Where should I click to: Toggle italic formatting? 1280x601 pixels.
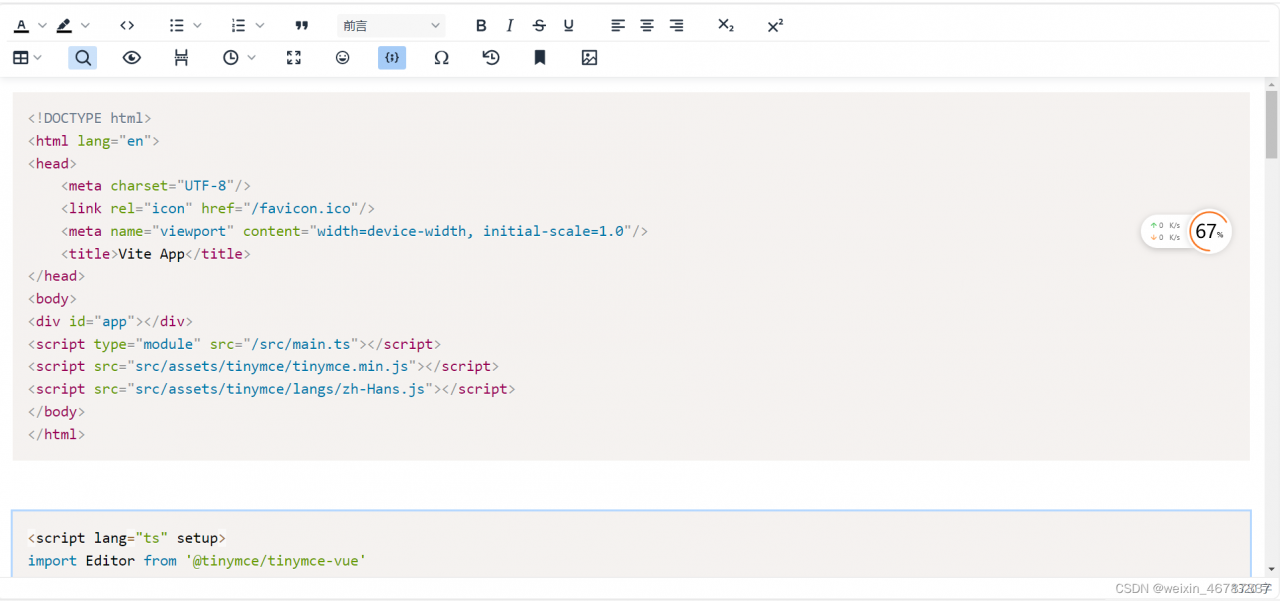[510, 25]
